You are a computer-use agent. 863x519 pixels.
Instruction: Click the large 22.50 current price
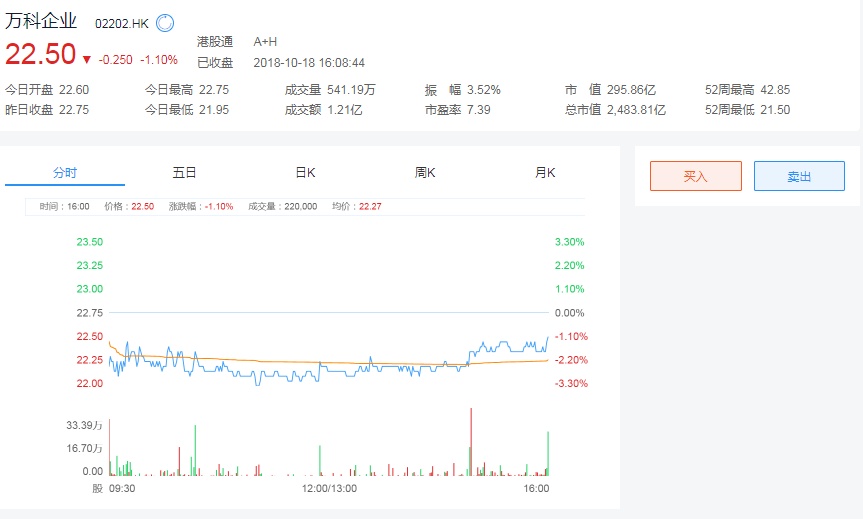[40, 55]
